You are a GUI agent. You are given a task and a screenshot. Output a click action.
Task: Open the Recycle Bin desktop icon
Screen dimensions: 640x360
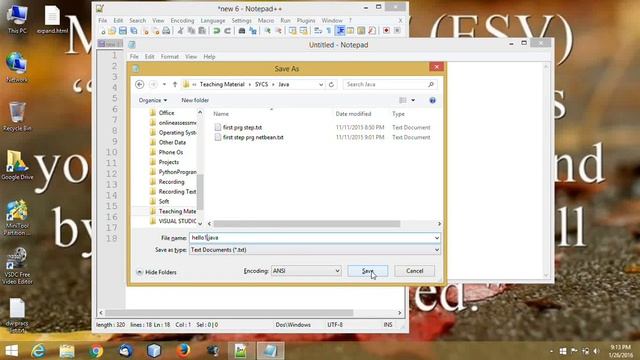pyautogui.click(x=17, y=116)
